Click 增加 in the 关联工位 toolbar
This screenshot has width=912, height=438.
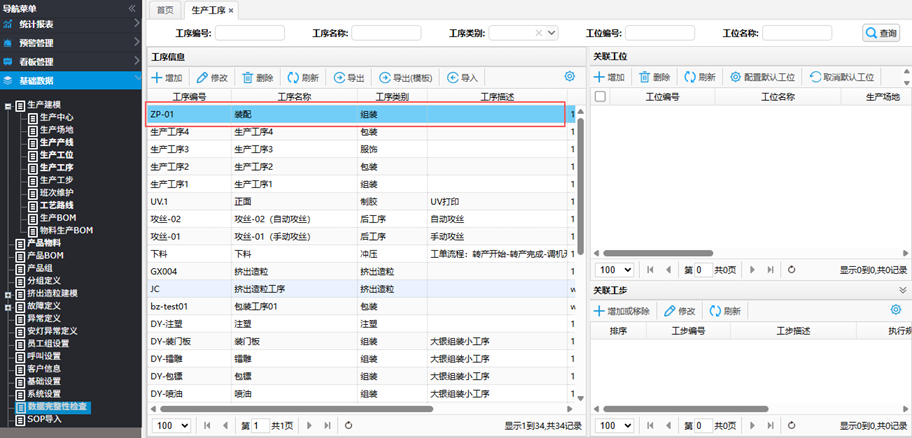609,77
